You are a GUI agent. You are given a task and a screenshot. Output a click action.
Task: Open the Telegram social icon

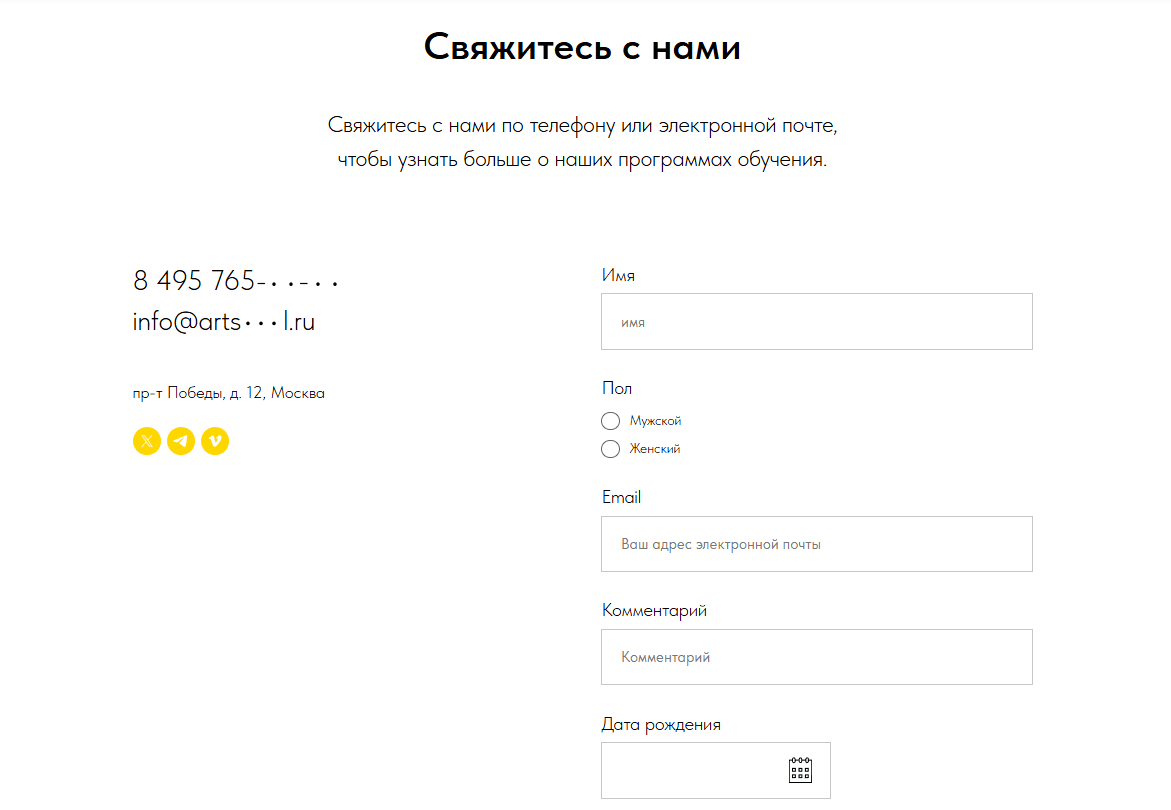tap(181, 441)
